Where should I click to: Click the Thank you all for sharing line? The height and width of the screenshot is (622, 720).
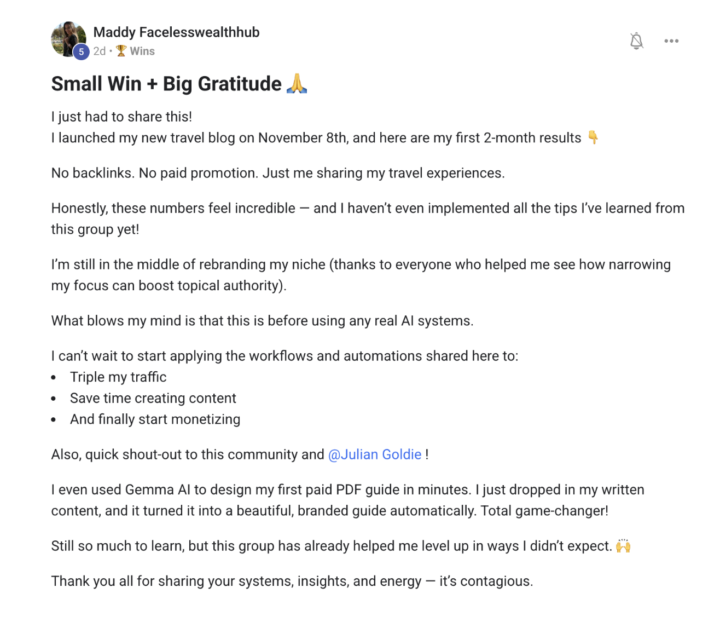[x=292, y=581]
